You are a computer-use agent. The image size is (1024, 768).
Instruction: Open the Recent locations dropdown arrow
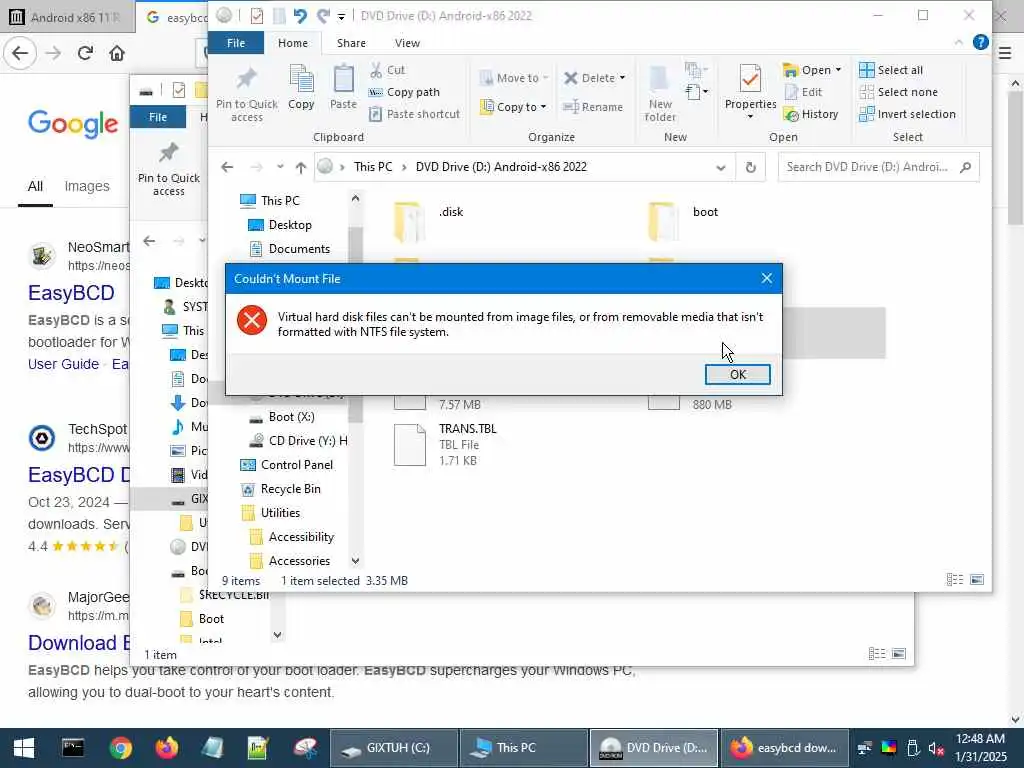pos(280,167)
